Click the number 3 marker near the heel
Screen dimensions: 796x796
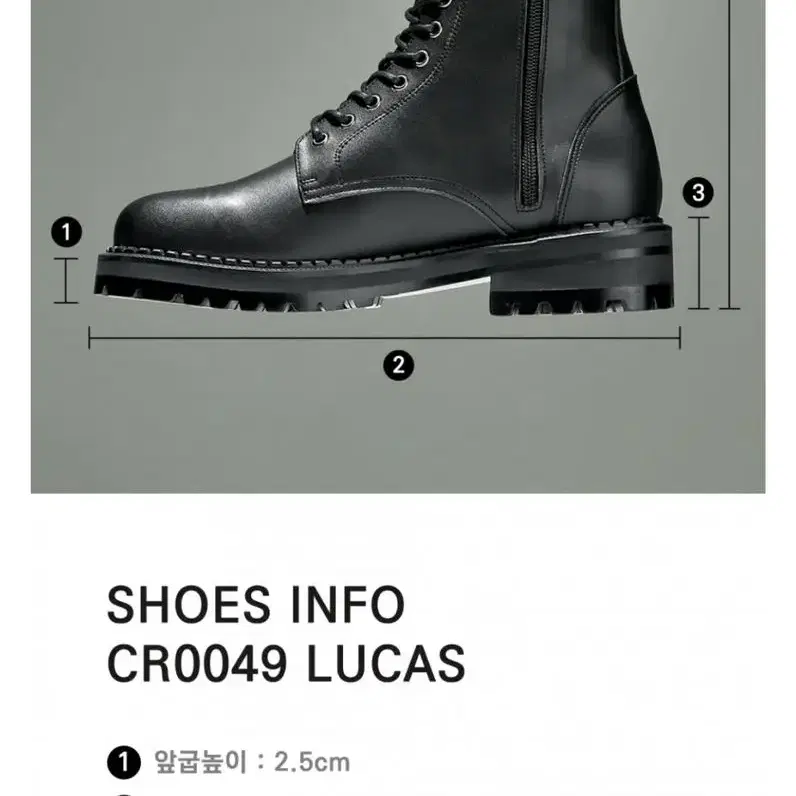(x=698, y=192)
